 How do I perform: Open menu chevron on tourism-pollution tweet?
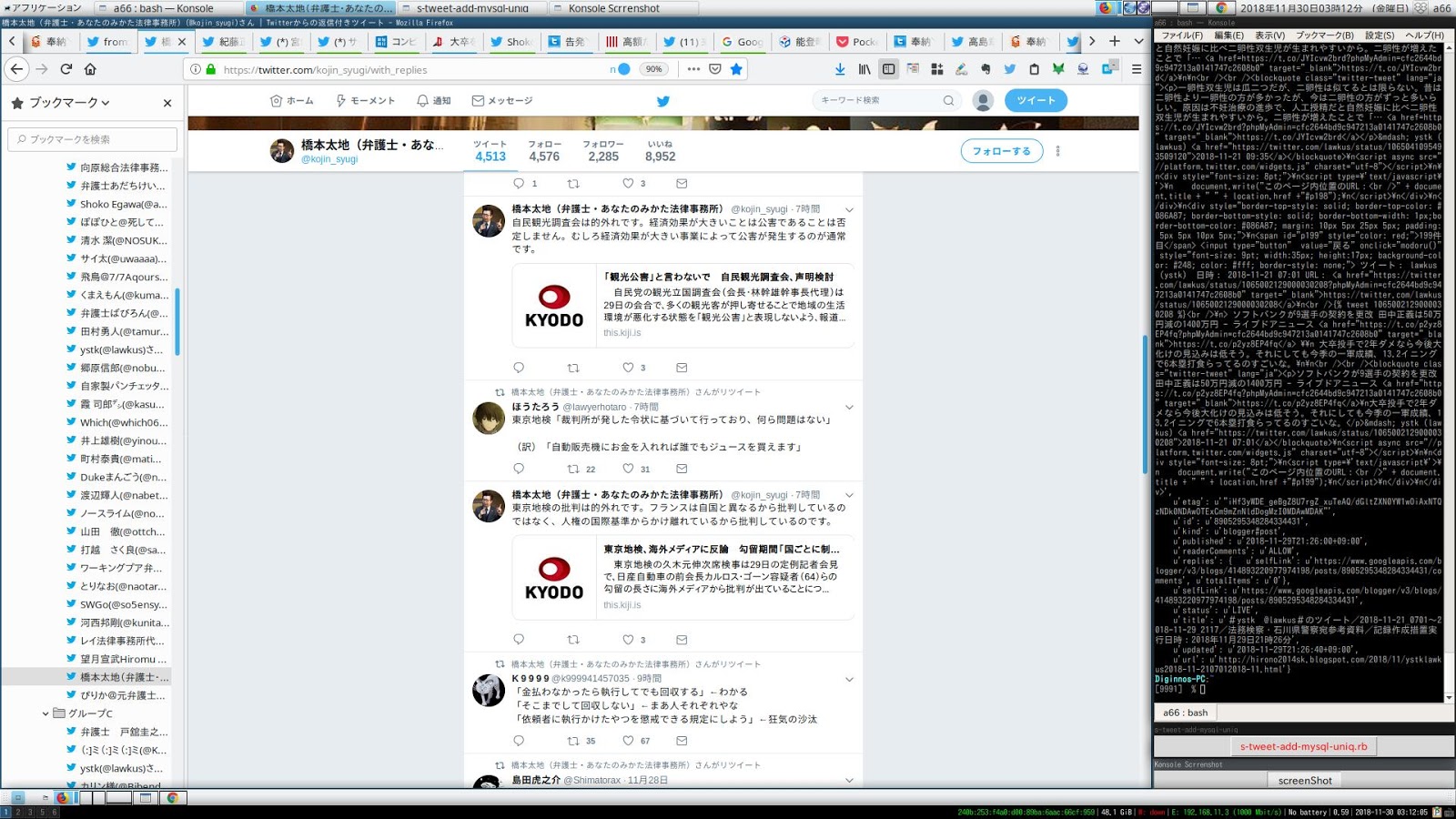[x=849, y=210]
